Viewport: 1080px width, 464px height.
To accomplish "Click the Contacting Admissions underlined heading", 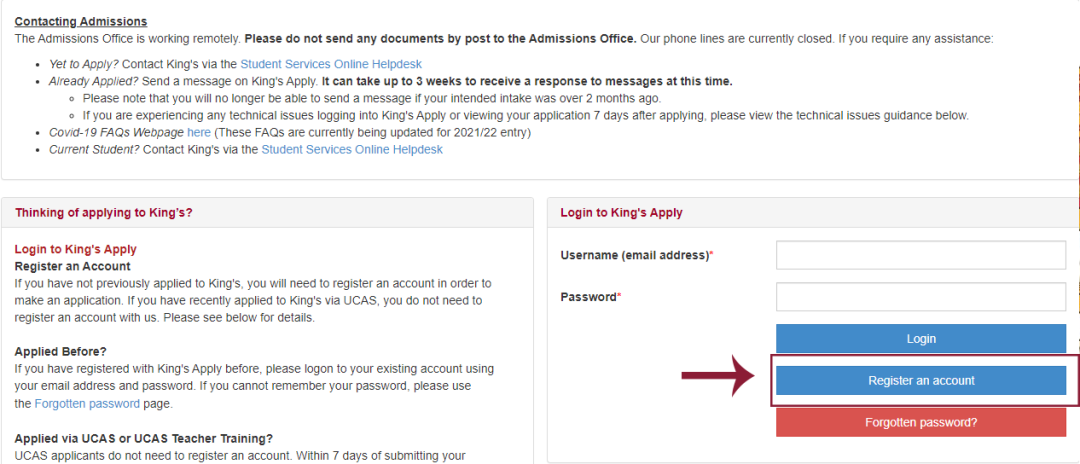I will tap(81, 21).
